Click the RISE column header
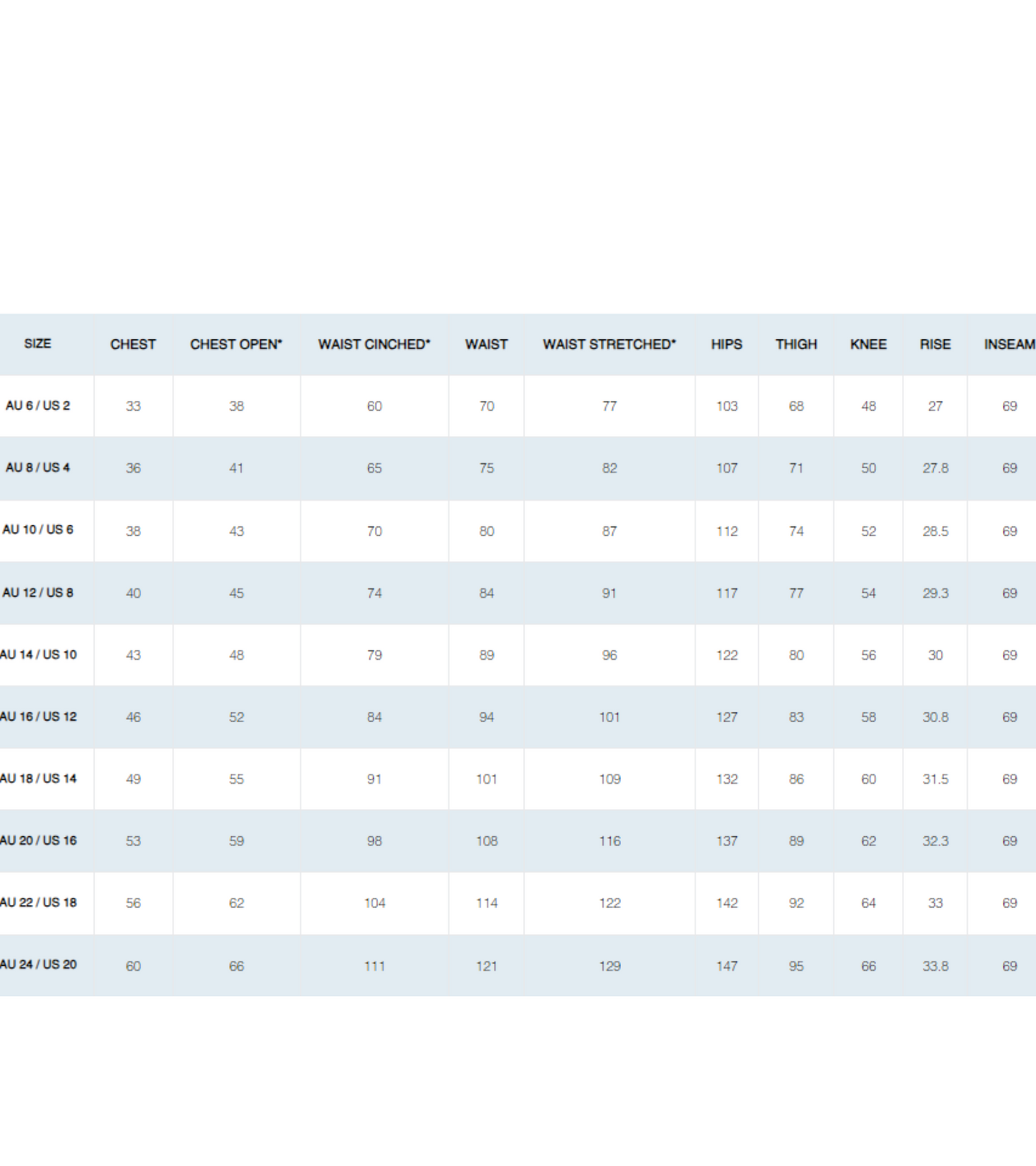The width and height of the screenshot is (1036, 1166). point(935,344)
